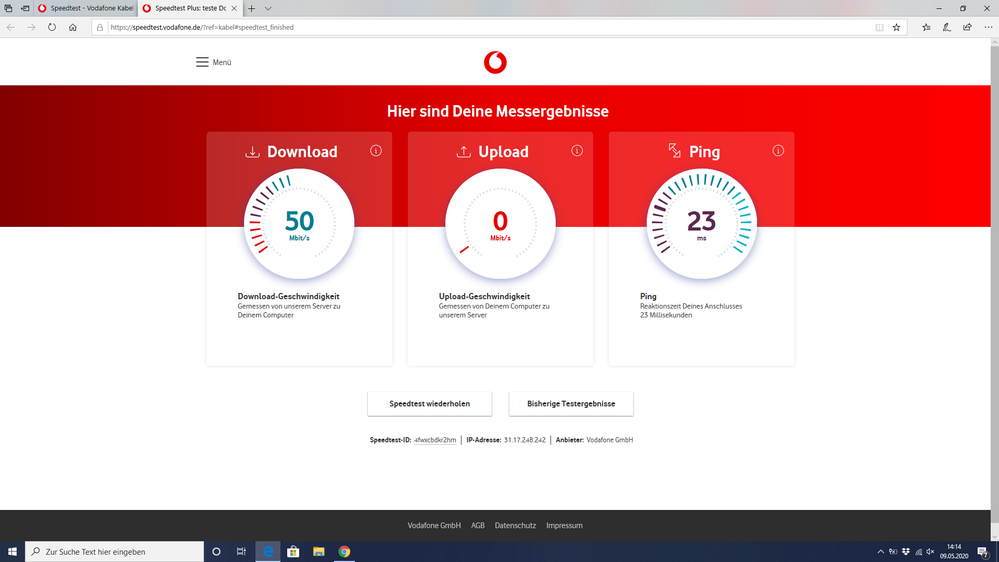This screenshot has width=999, height=562.
Task: Click the add notes pen icon
Action: (x=947, y=27)
